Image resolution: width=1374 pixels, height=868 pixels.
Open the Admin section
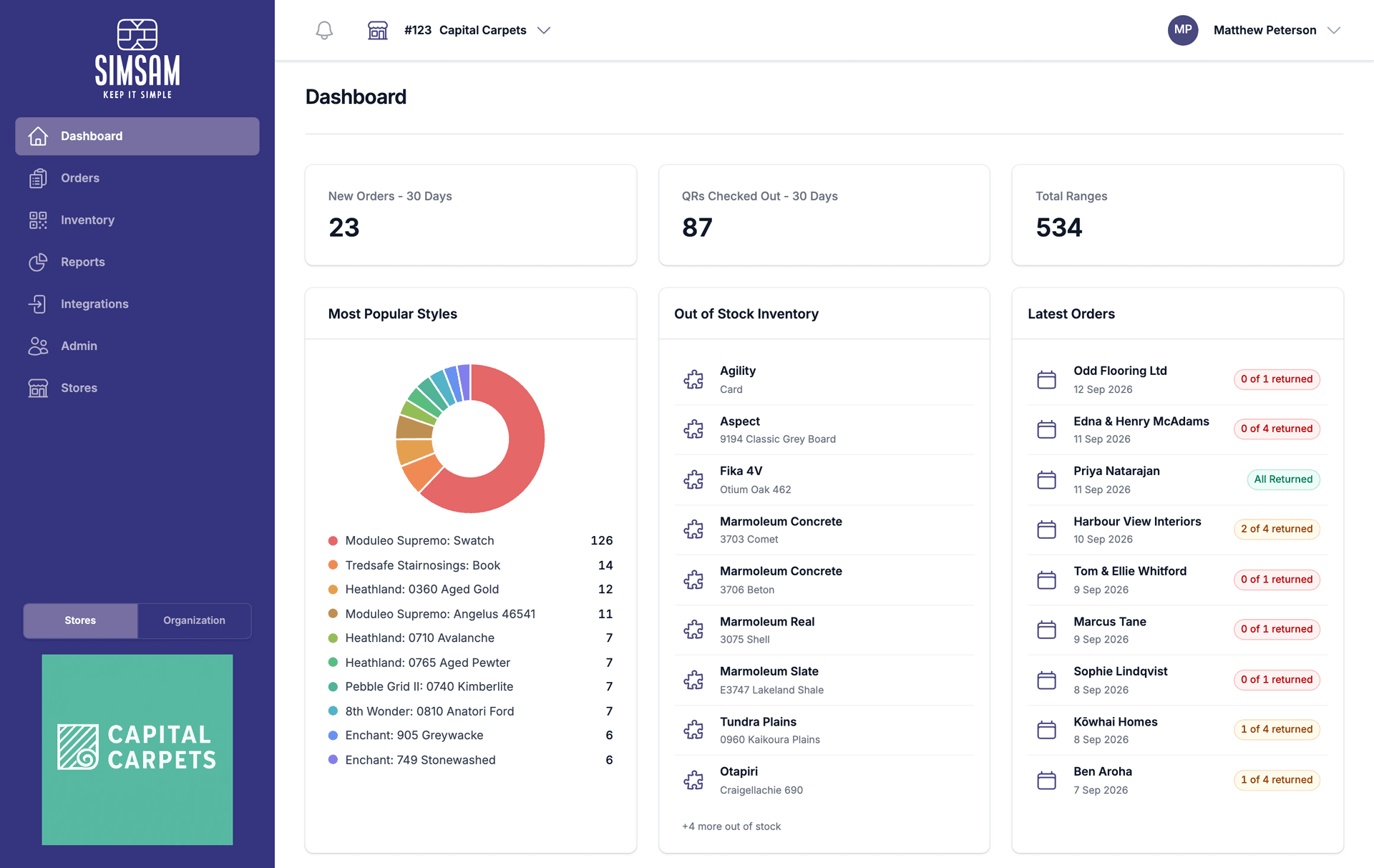137,346
